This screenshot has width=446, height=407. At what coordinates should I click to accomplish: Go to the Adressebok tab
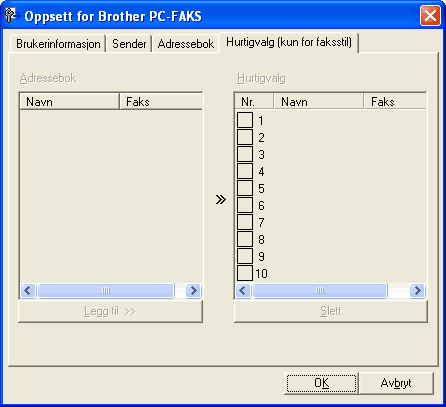coord(186,44)
